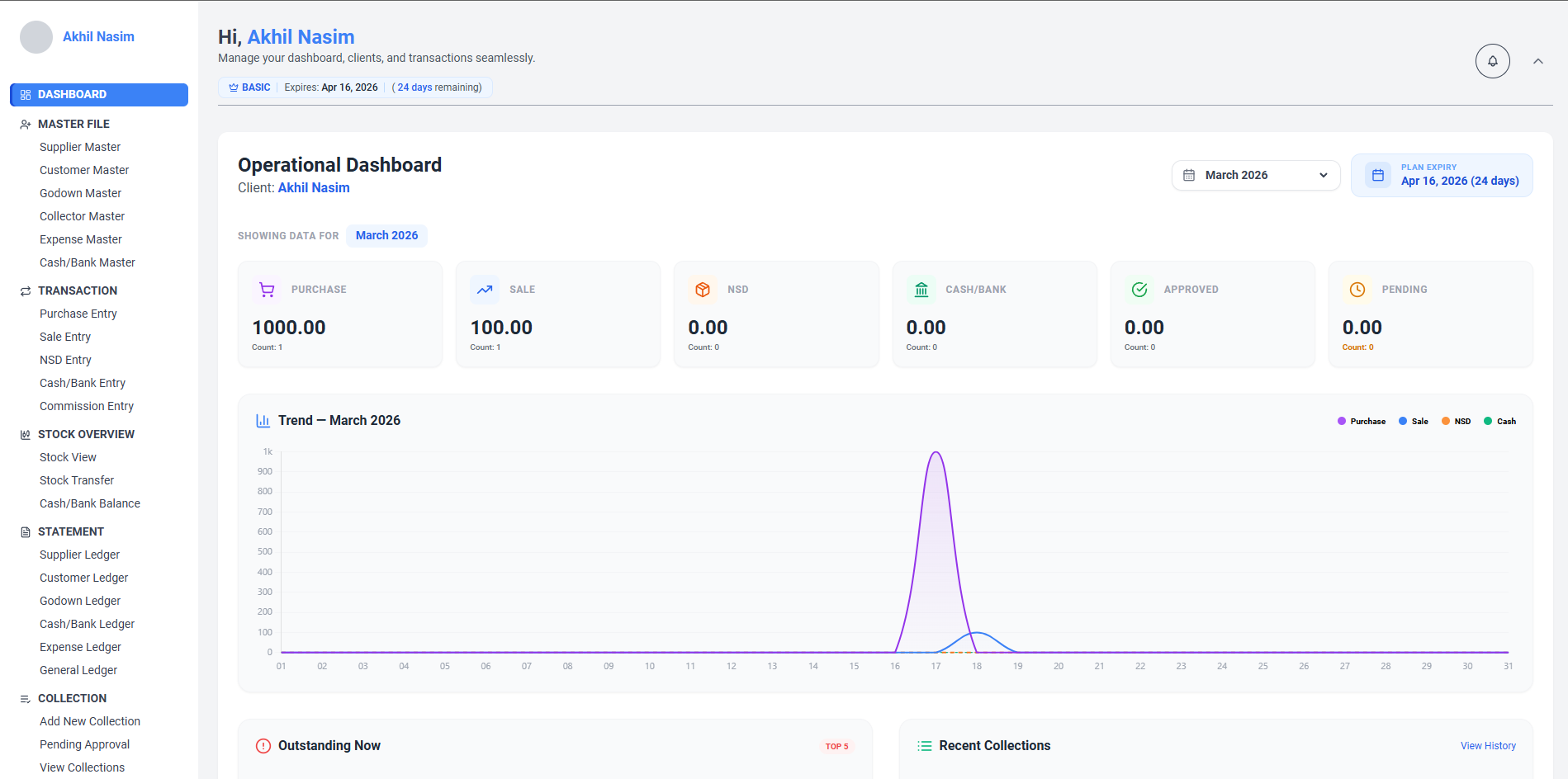Open Akhil Nasim client profile link

314,187
